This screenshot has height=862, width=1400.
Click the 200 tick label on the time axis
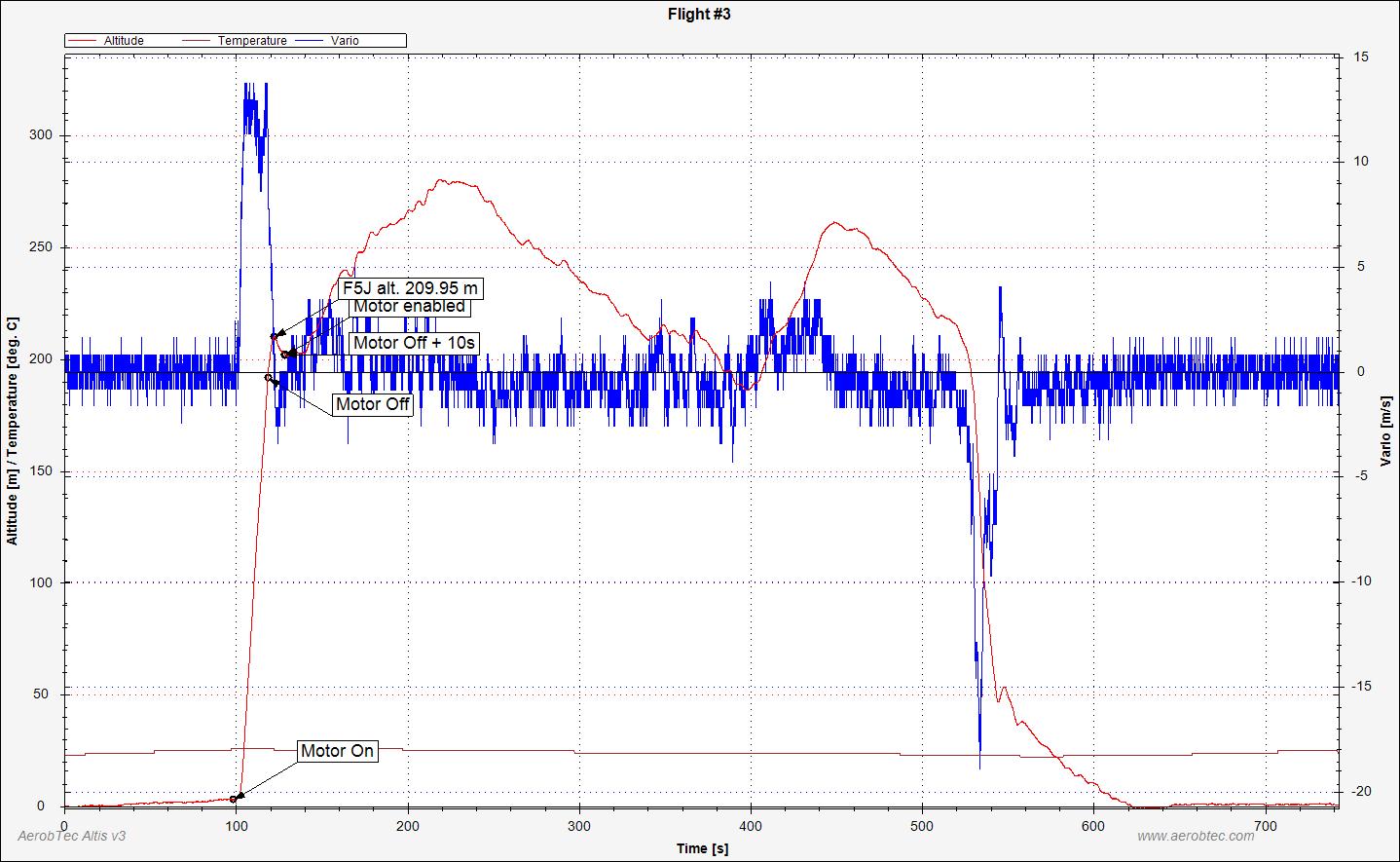coord(408,825)
